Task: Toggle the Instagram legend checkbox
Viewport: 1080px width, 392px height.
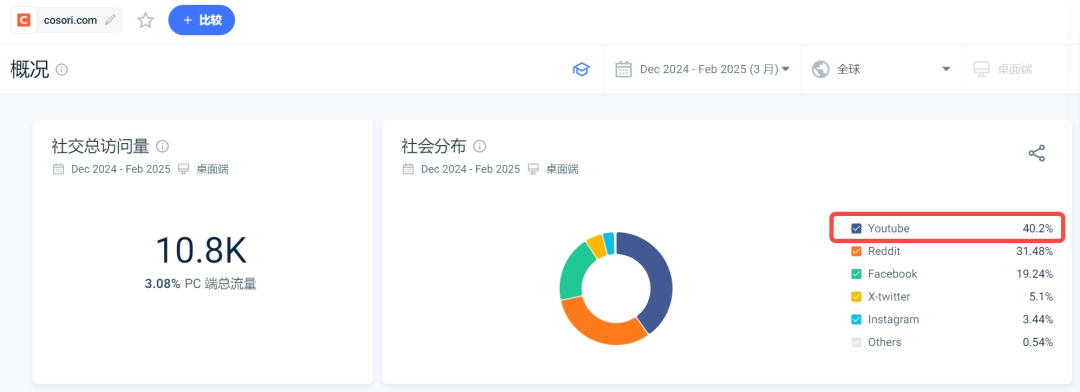Action: (x=856, y=320)
